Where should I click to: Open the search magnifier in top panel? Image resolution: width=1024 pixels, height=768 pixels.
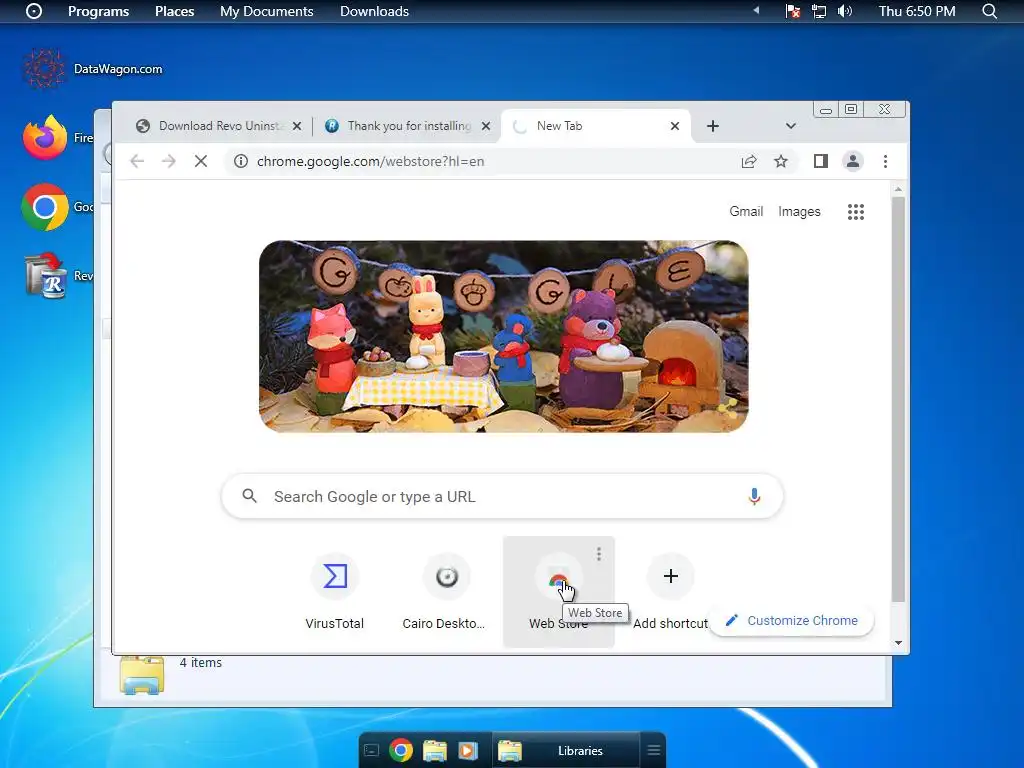pyautogui.click(x=989, y=11)
